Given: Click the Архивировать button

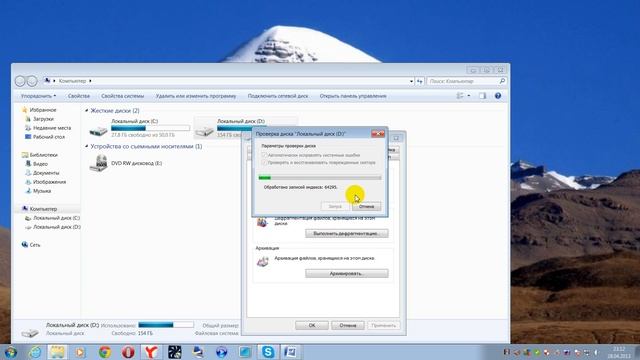Looking at the screenshot, I should click(x=347, y=273).
